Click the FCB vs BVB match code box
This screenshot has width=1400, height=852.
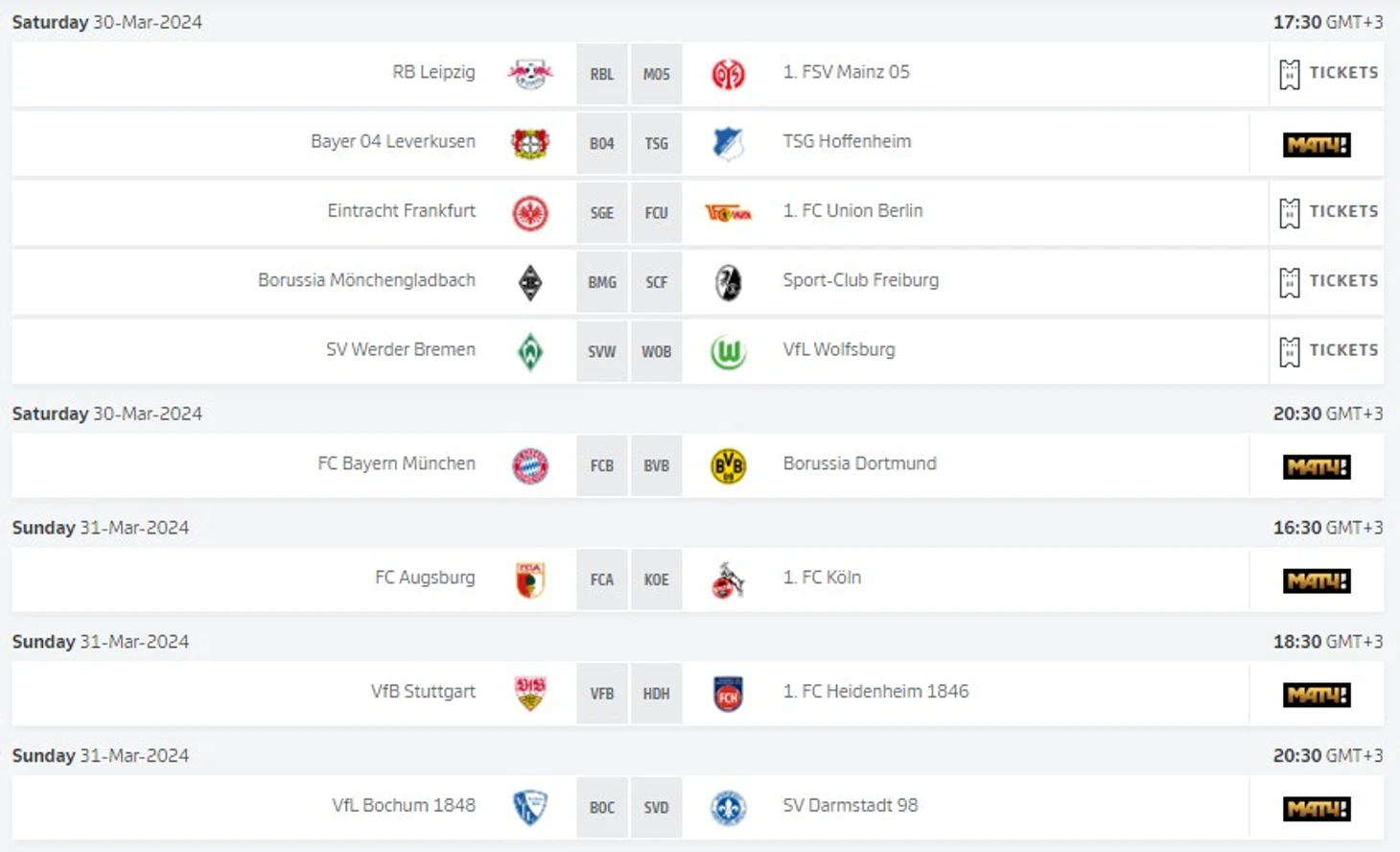tap(629, 465)
